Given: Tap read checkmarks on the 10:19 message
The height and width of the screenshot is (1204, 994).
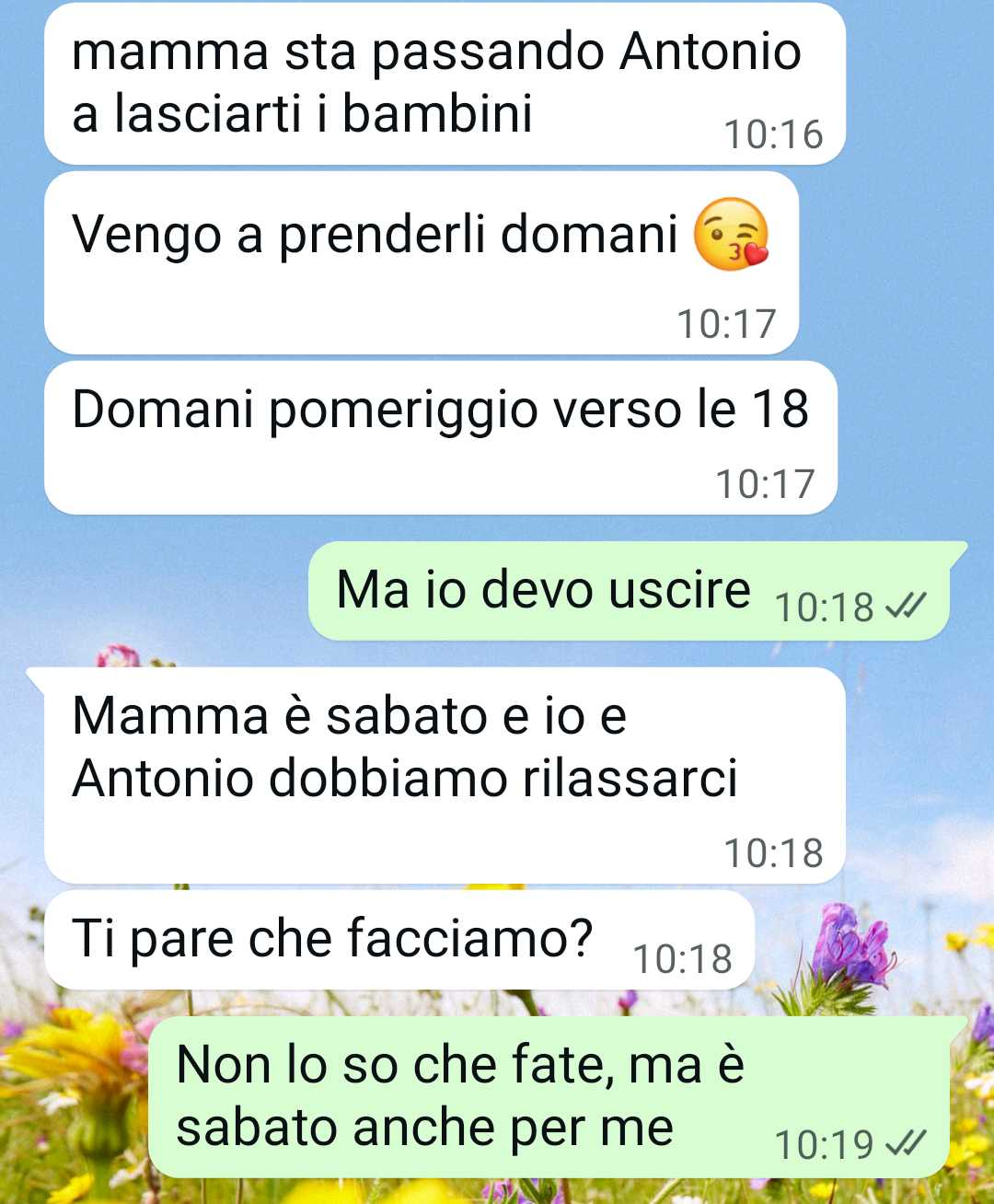Looking at the screenshot, I should tap(905, 1143).
